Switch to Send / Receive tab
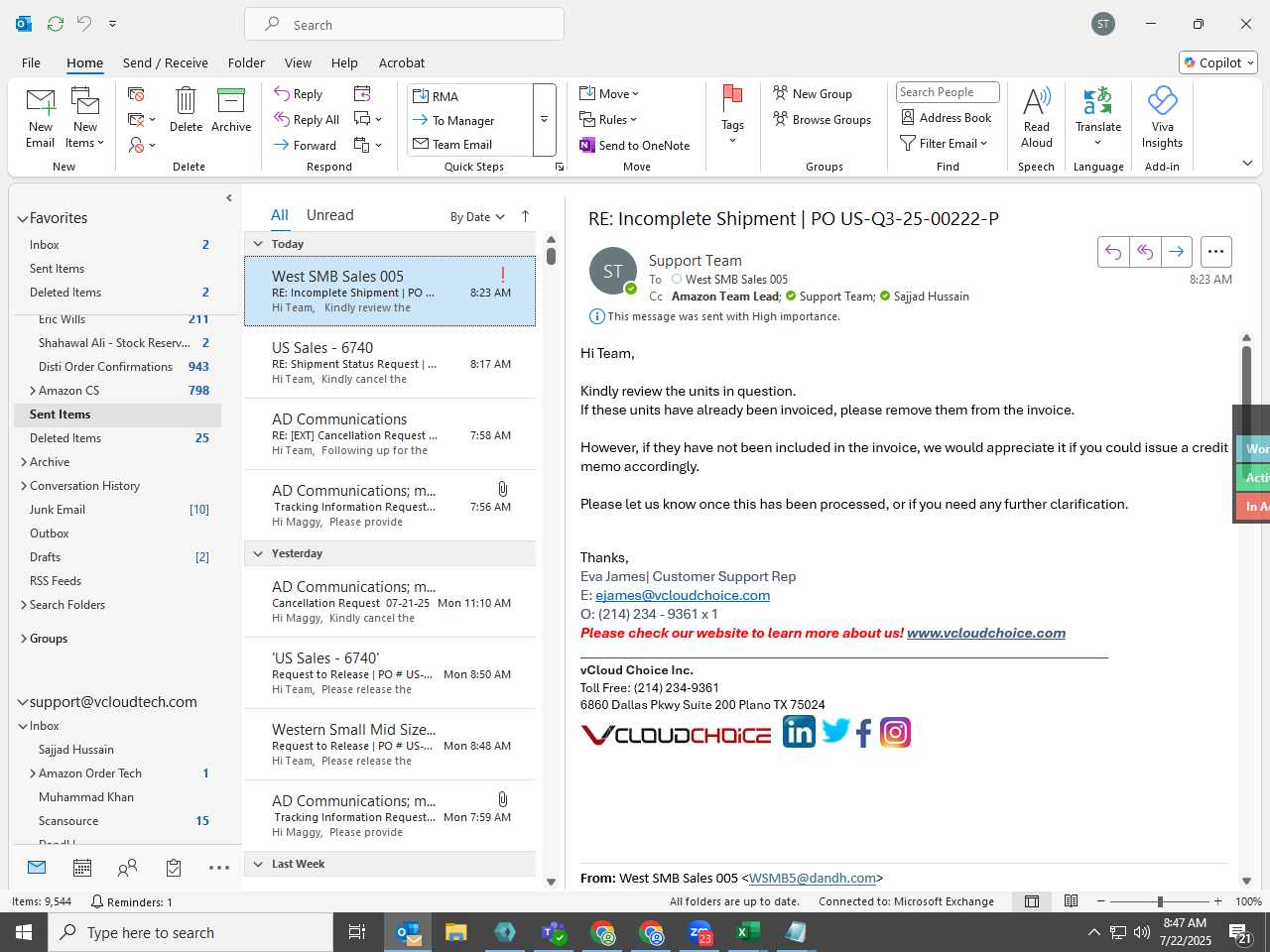Screen dimensions: 1270x952 point(166,62)
